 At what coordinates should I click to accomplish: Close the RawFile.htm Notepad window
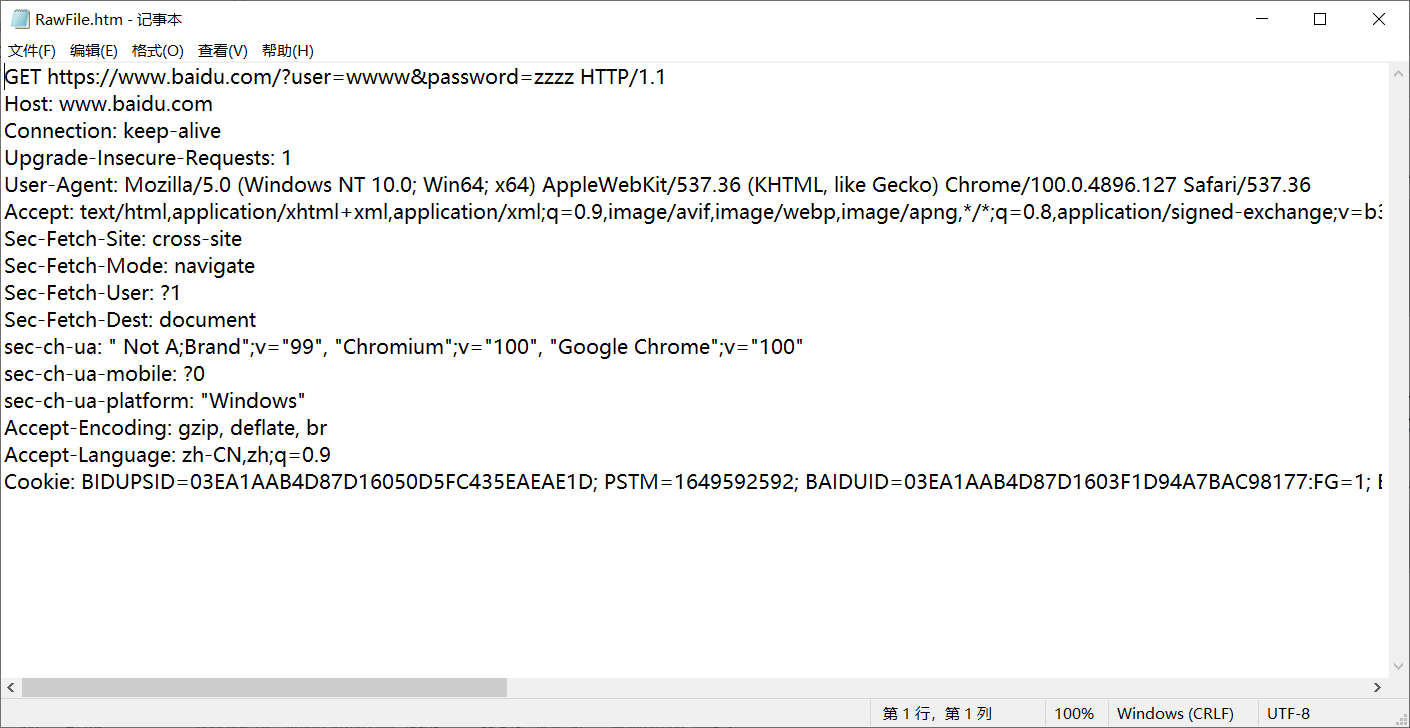[x=1378, y=19]
